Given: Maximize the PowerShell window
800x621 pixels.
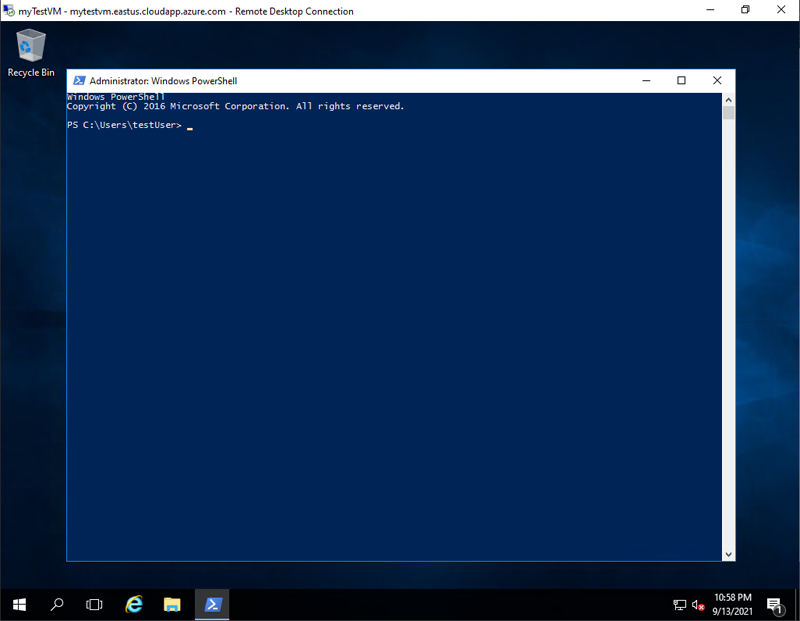Looking at the screenshot, I should point(681,81).
